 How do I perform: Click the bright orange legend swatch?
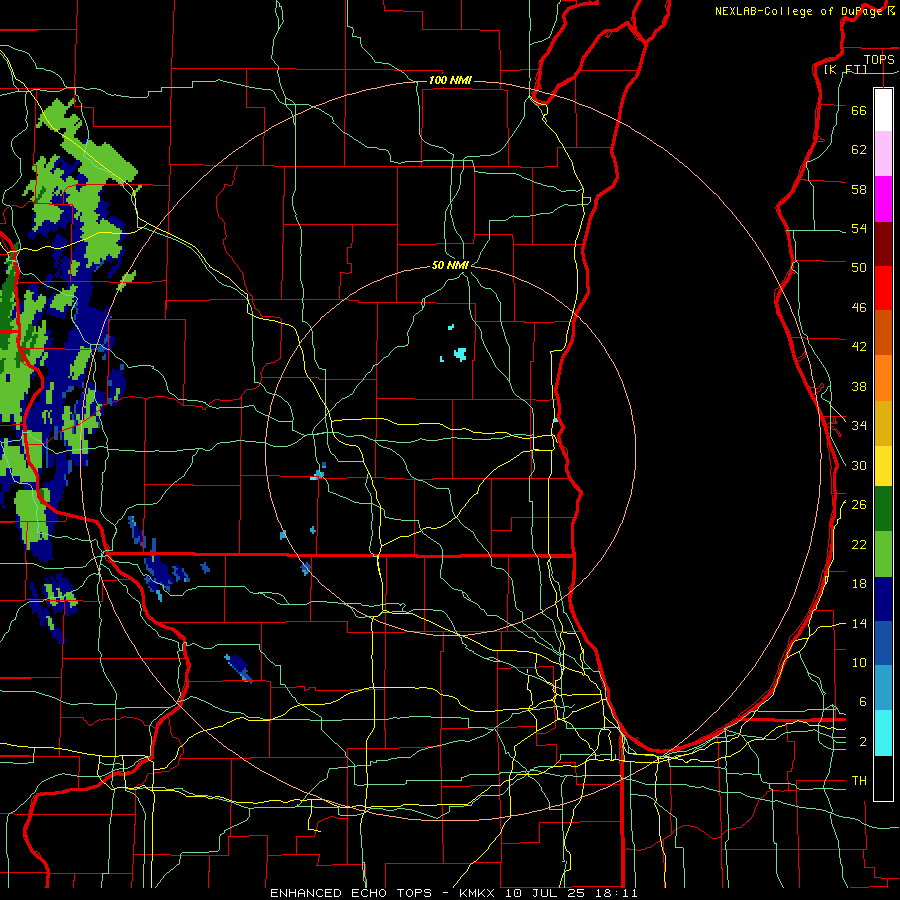[883, 378]
